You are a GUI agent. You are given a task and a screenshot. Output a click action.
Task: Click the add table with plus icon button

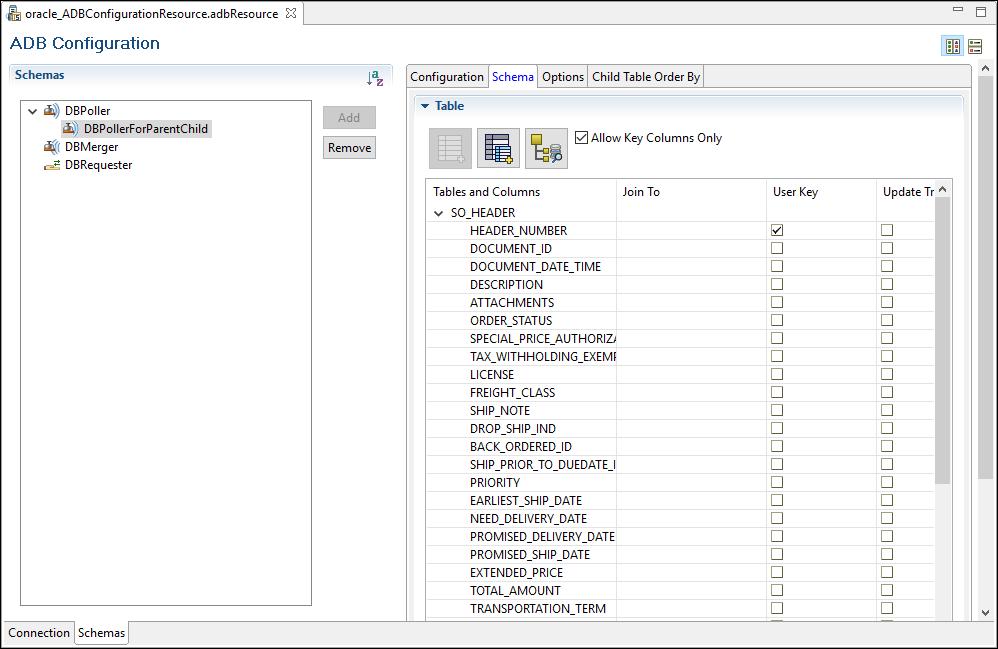click(x=498, y=148)
